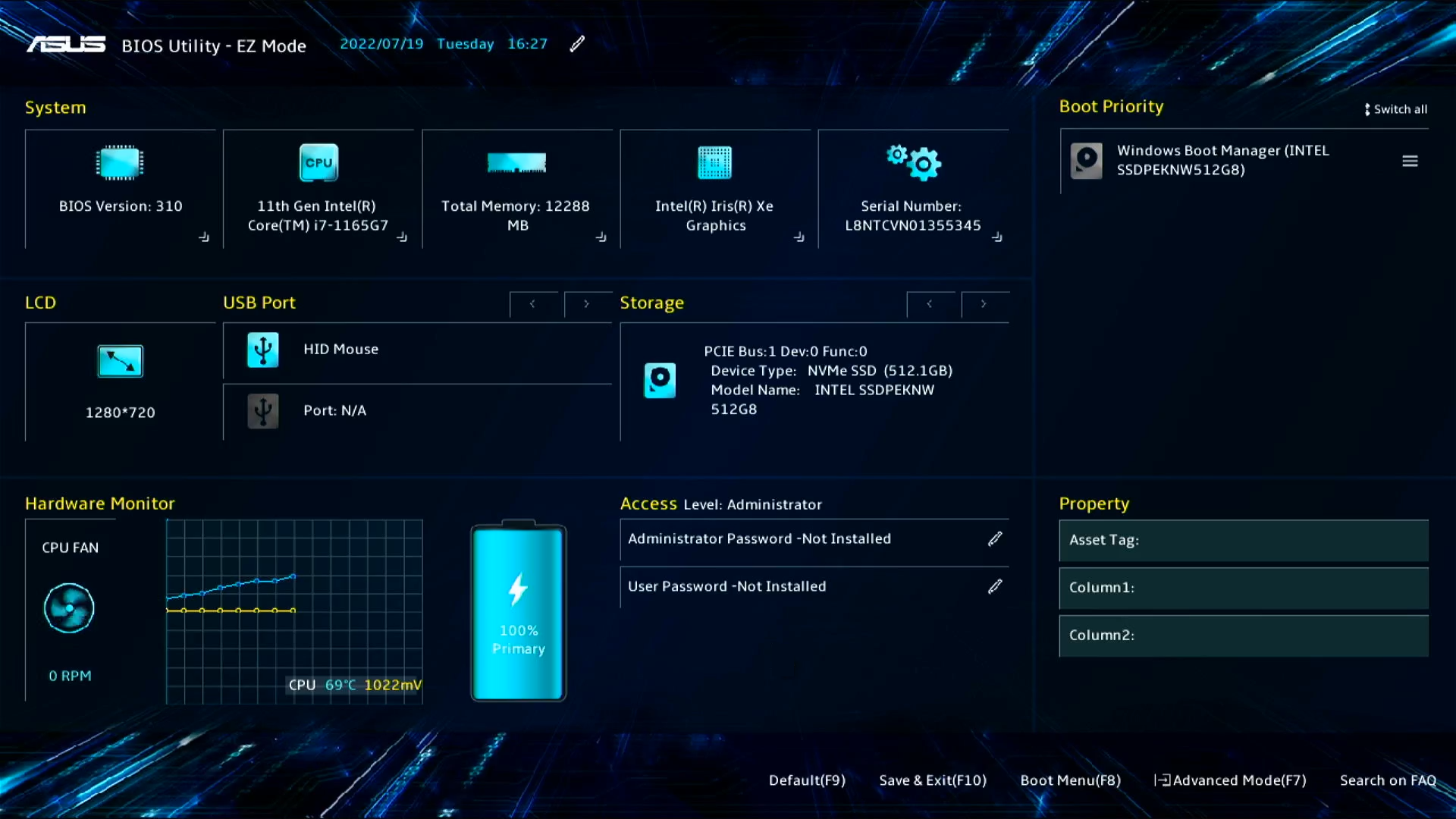Click the 1022mV voltage reading
1456x819 pixels.
tap(393, 685)
